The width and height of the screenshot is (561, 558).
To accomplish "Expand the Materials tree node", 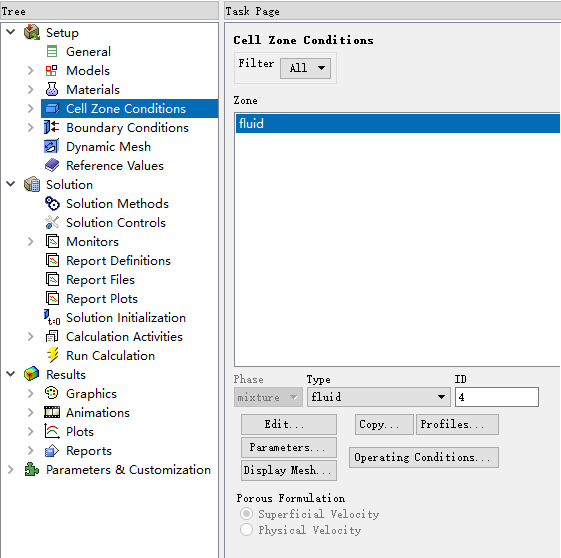I will click(31, 89).
